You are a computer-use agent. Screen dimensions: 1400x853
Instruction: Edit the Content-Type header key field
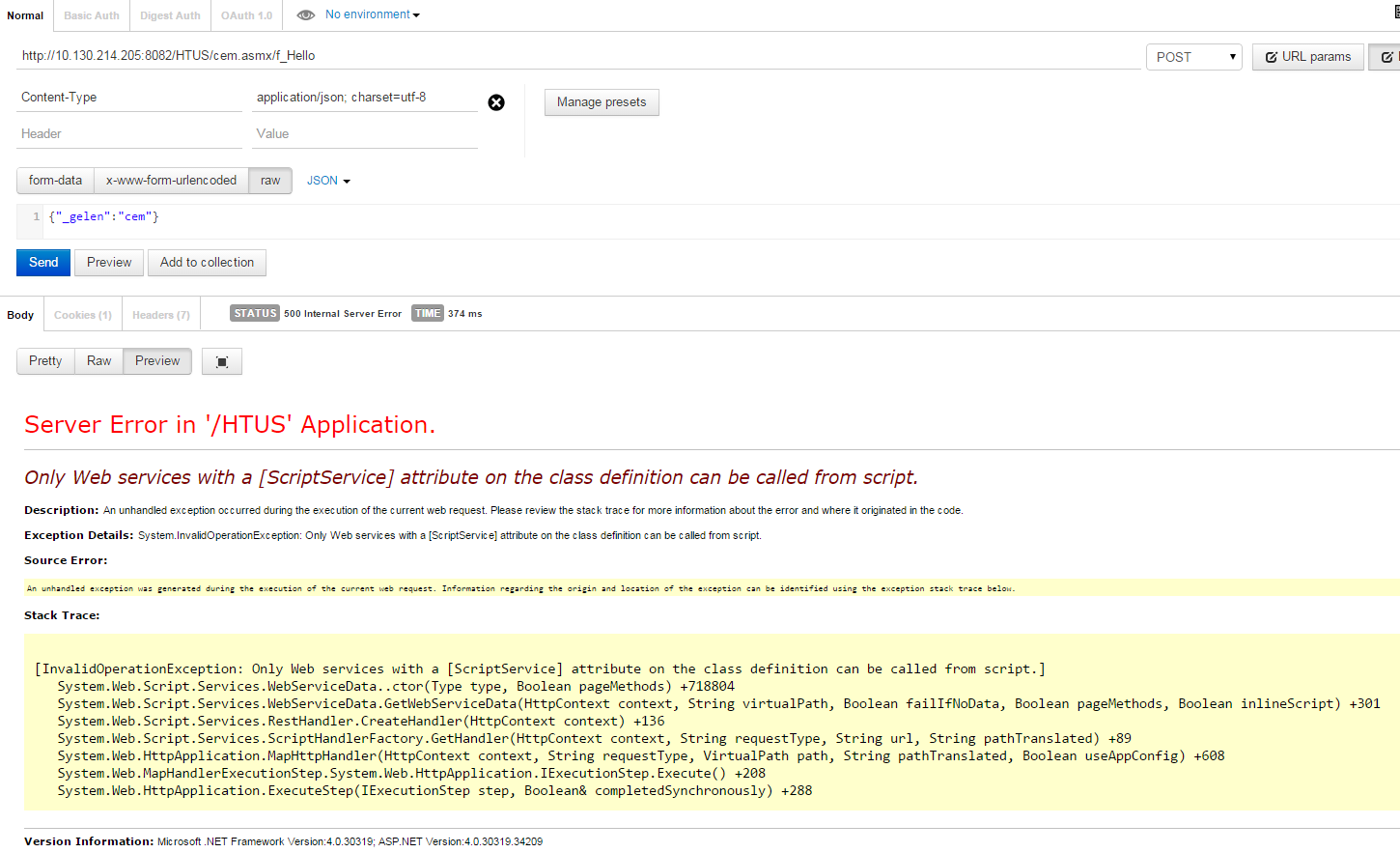tap(129, 98)
